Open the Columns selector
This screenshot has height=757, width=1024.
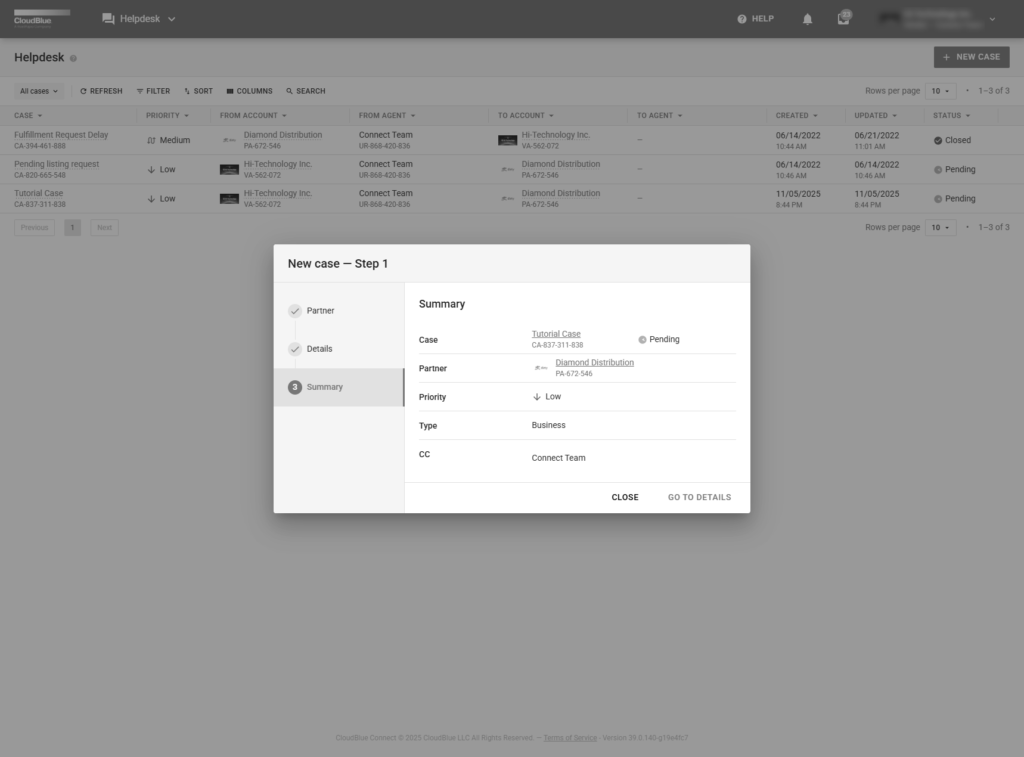[x=249, y=91]
